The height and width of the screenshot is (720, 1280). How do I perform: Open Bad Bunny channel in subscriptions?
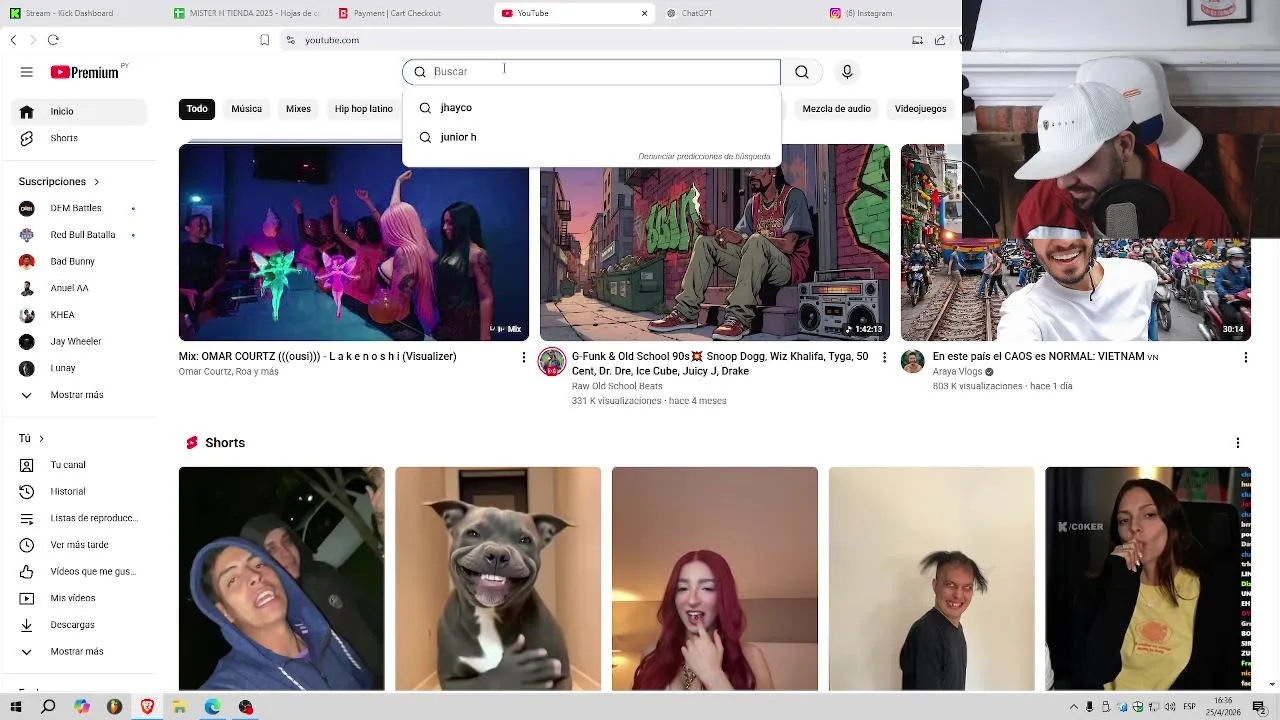pyautogui.click(x=78, y=261)
